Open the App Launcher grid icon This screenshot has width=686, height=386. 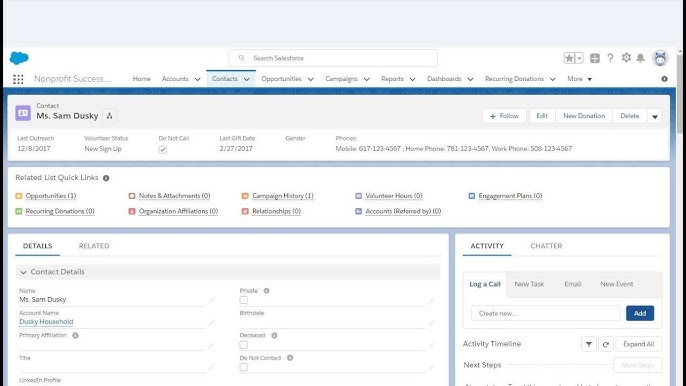pyautogui.click(x=18, y=79)
